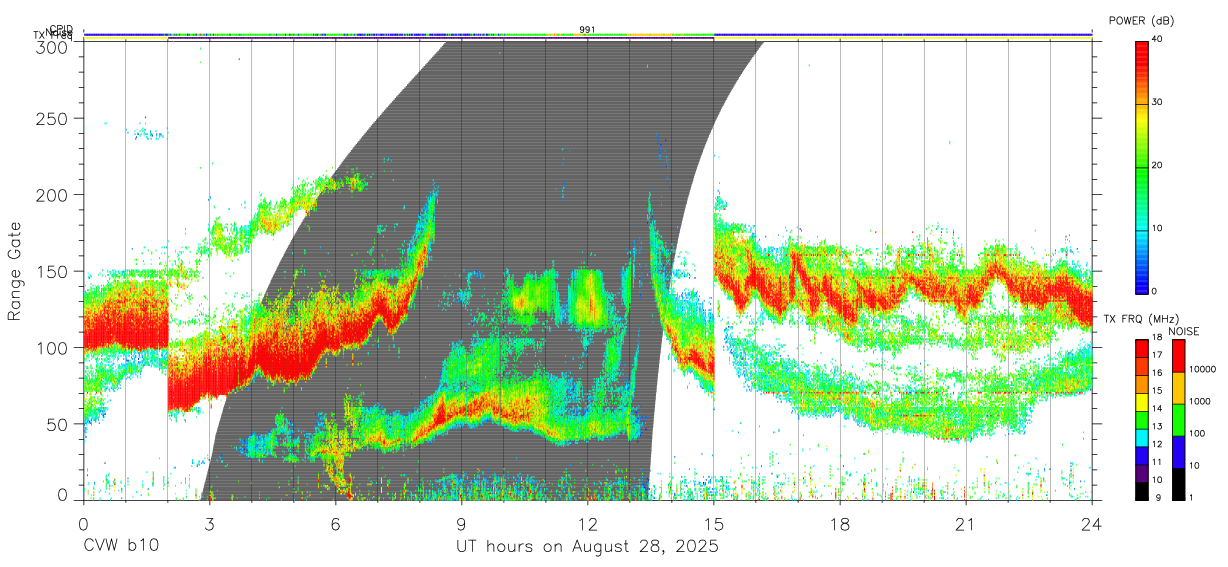Click the 30 label on POWER colorbar
The width and height of the screenshot is (1228, 567).
tap(1156, 103)
